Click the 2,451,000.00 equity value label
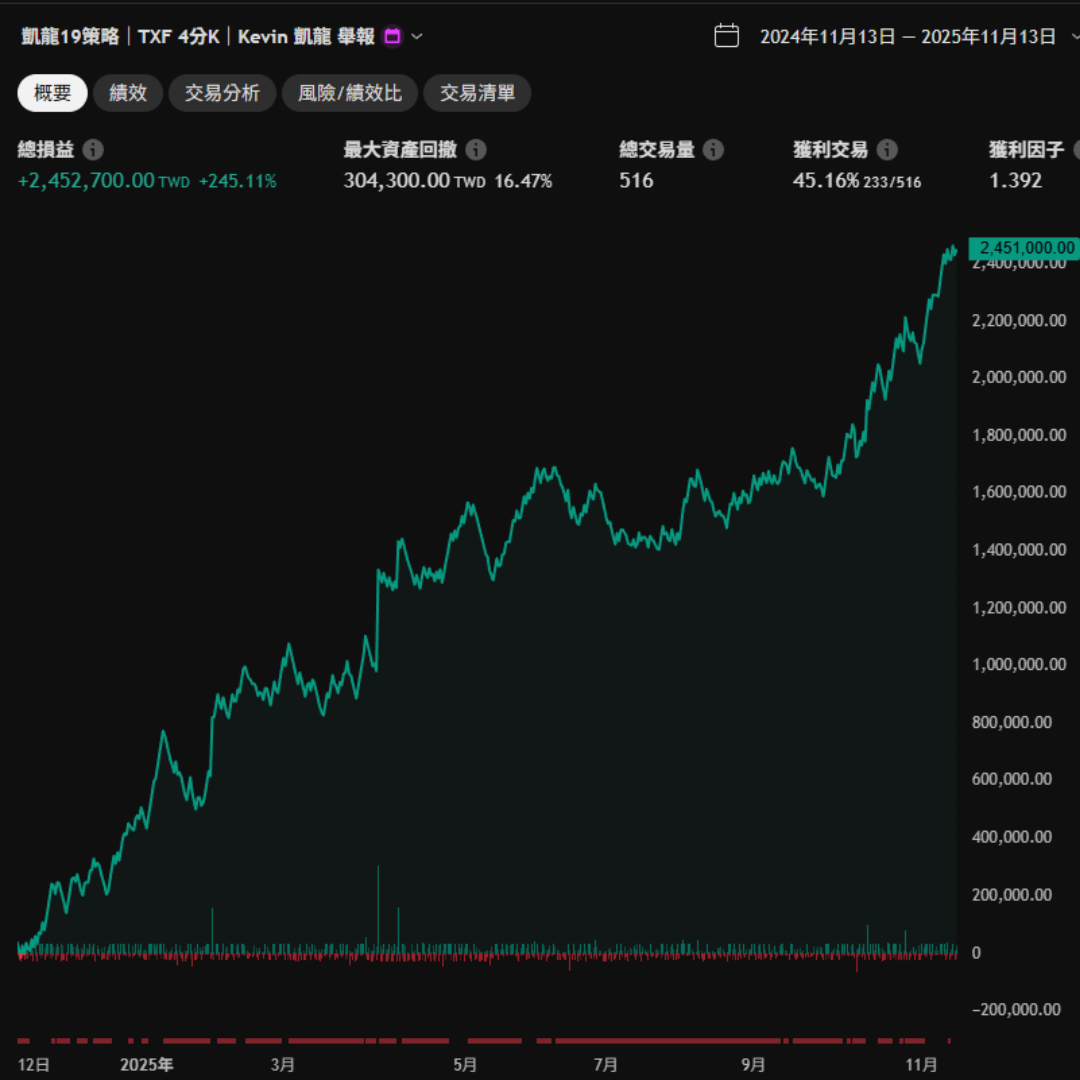The image size is (1080, 1080). tap(1027, 248)
